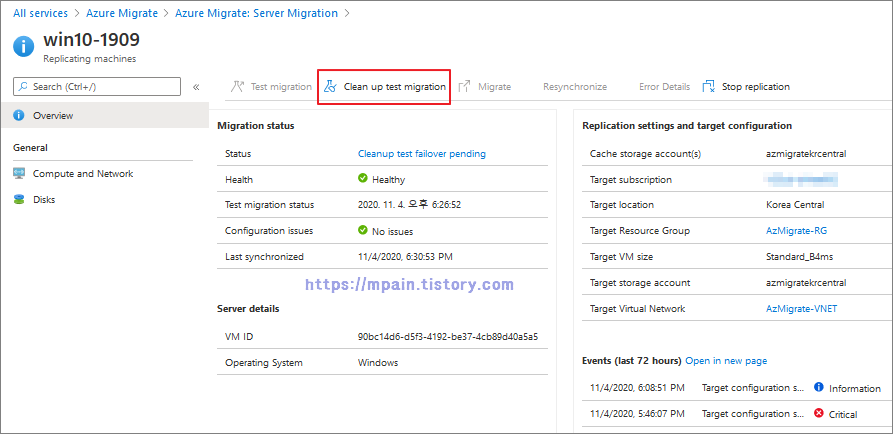Click Cache storage account value azmigratekrcentral
Viewport: 893px width, 434px height.
(806, 154)
